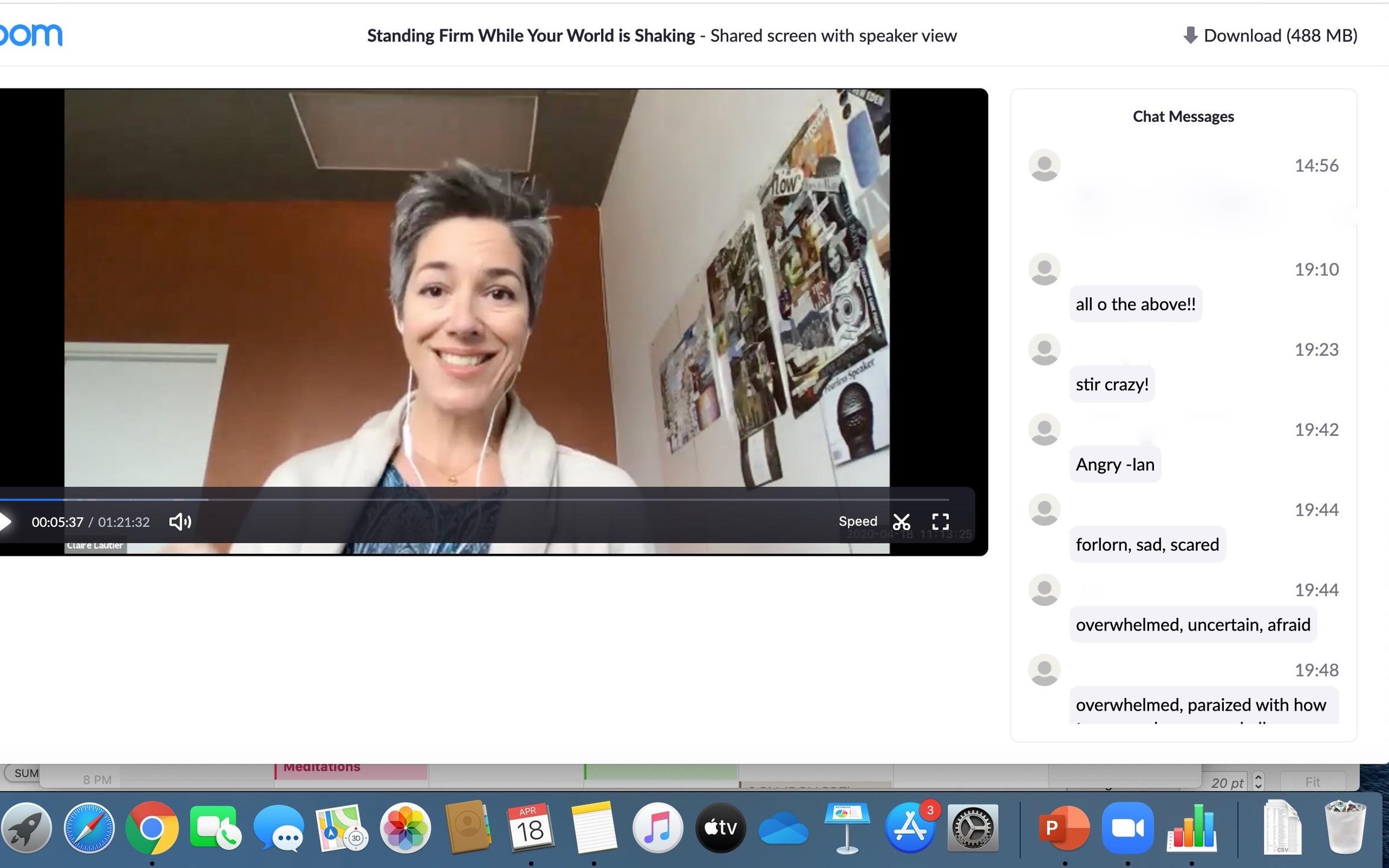This screenshot has width=1389, height=868.
Task: Select the 'forlorn, sad, scared' message
Action: pyautogui.click(x=1147, y=544)
